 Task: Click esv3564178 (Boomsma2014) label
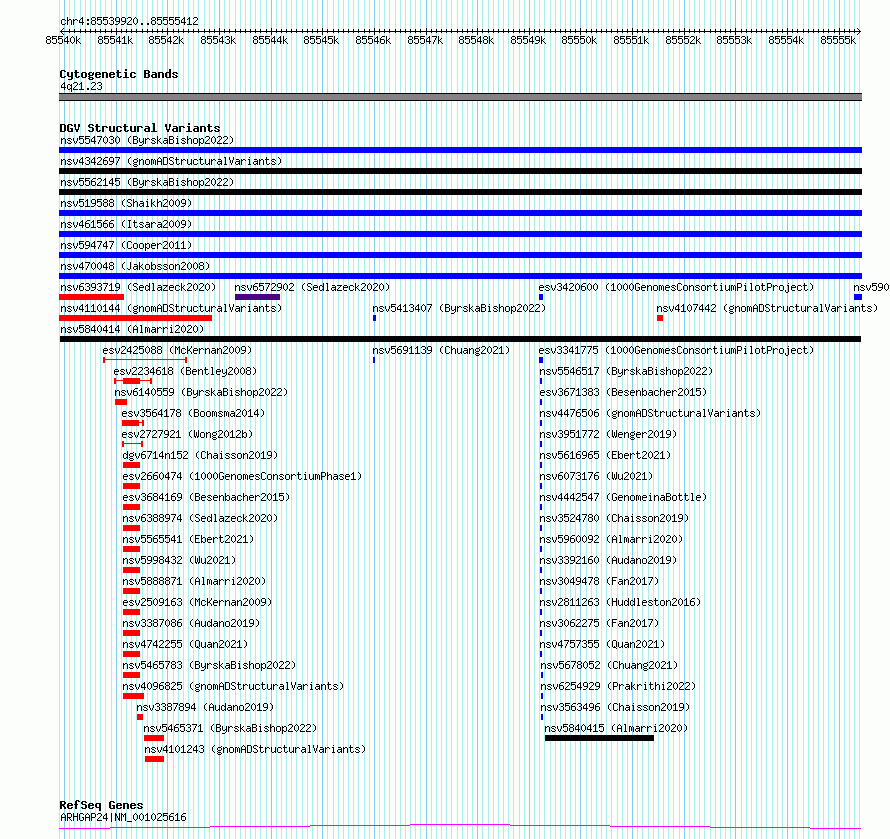[x=193, y=413]
